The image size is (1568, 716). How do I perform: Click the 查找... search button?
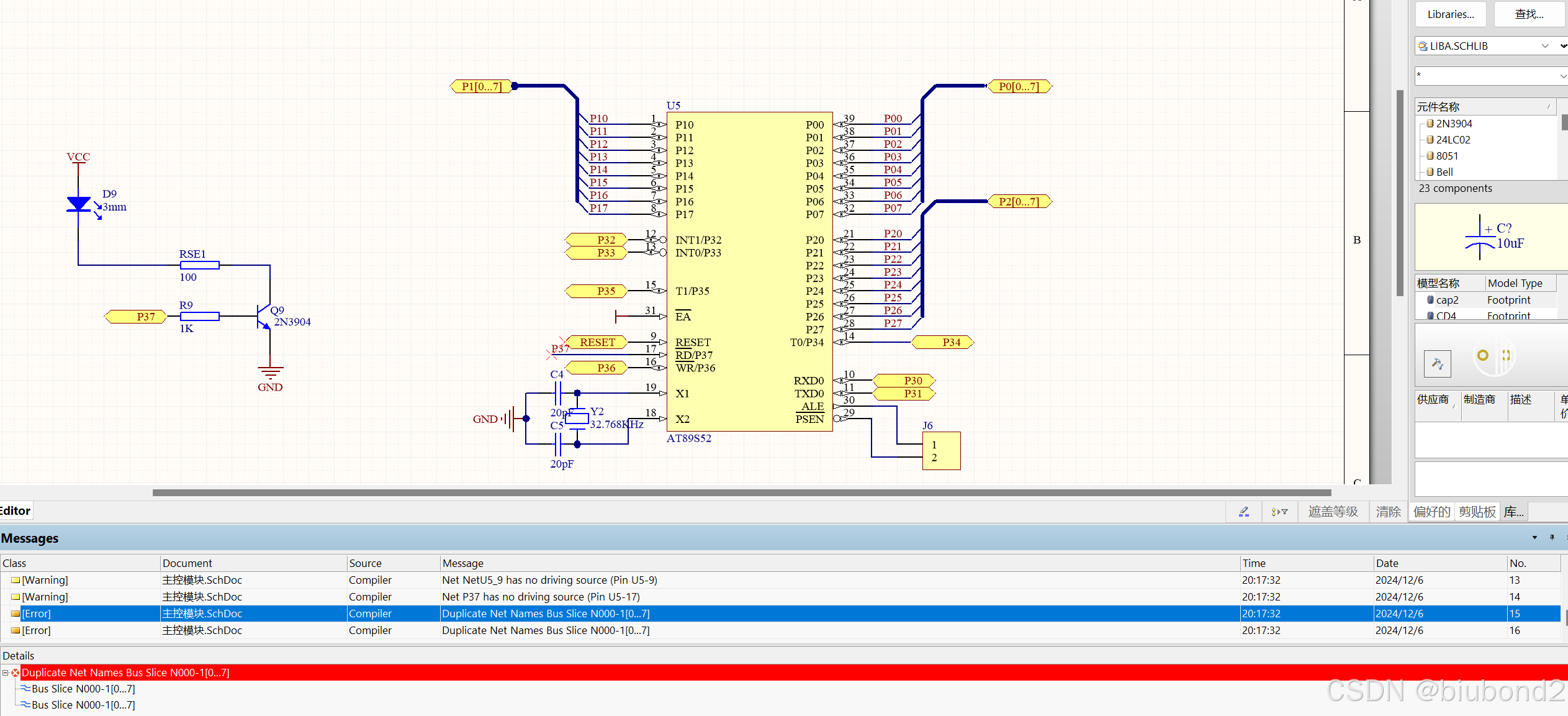click(x=1529, y=14)
